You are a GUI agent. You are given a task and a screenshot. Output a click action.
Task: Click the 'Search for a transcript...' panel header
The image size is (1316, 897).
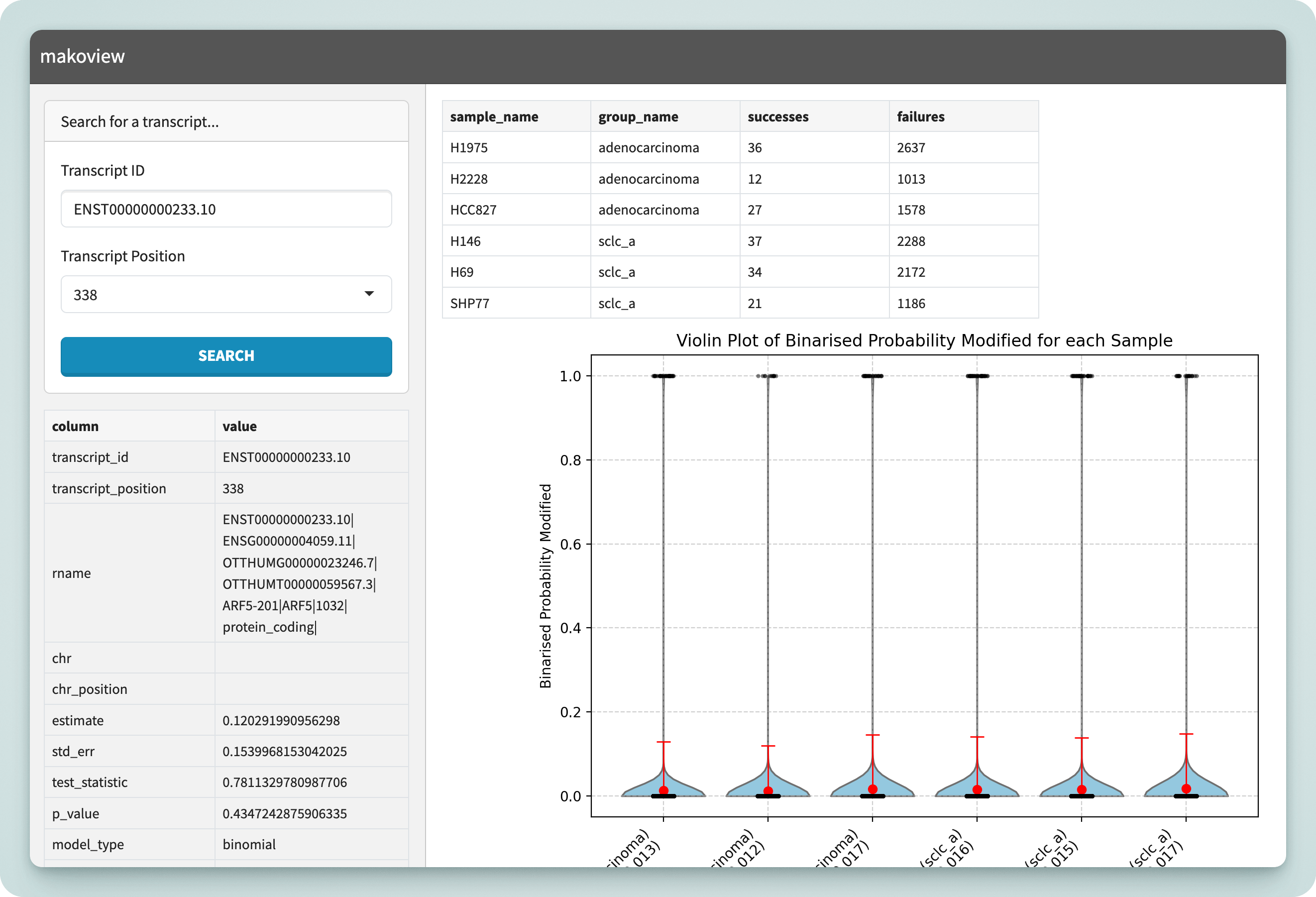pos(226,122)
